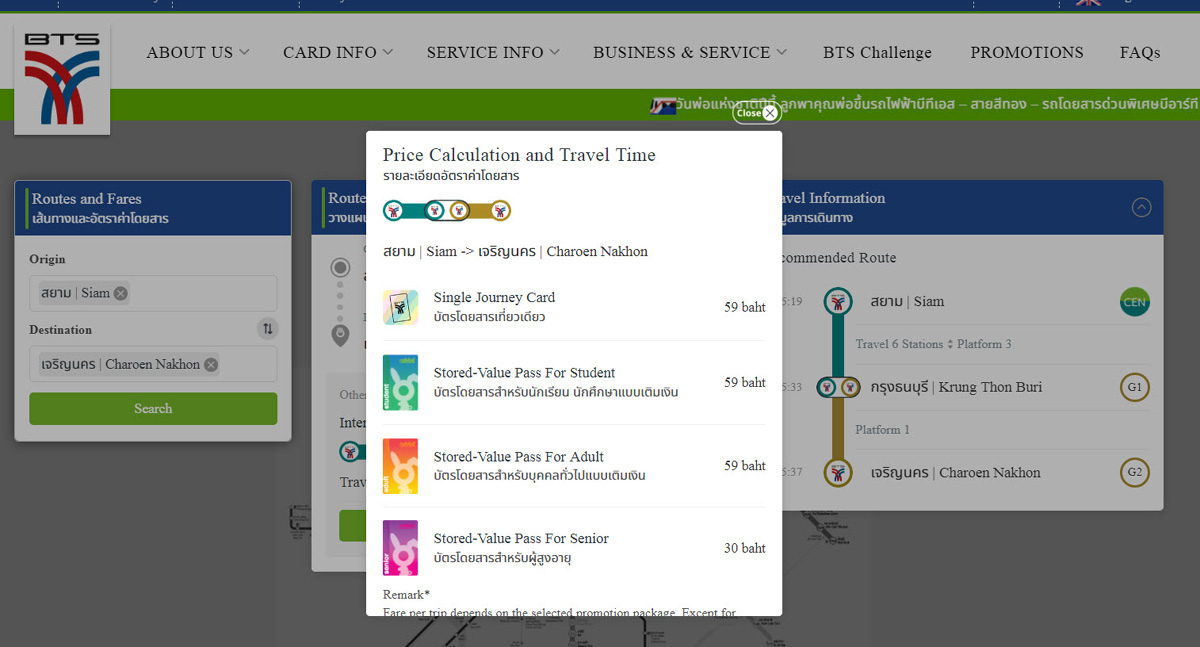Open the BTS Challenge page

pyautogui.click(x=877, y=52)
